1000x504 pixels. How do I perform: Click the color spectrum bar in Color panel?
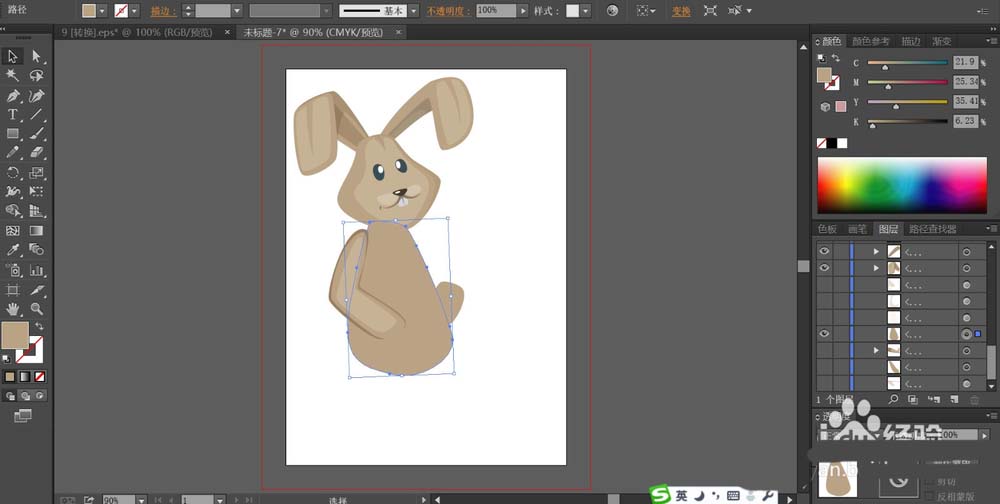tap(902, 185)
